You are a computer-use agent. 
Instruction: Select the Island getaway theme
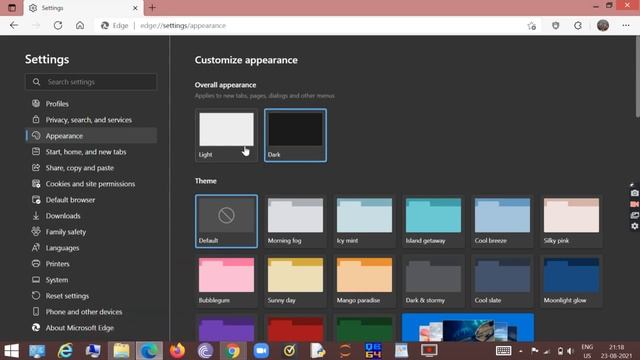[x=433, y=221]
